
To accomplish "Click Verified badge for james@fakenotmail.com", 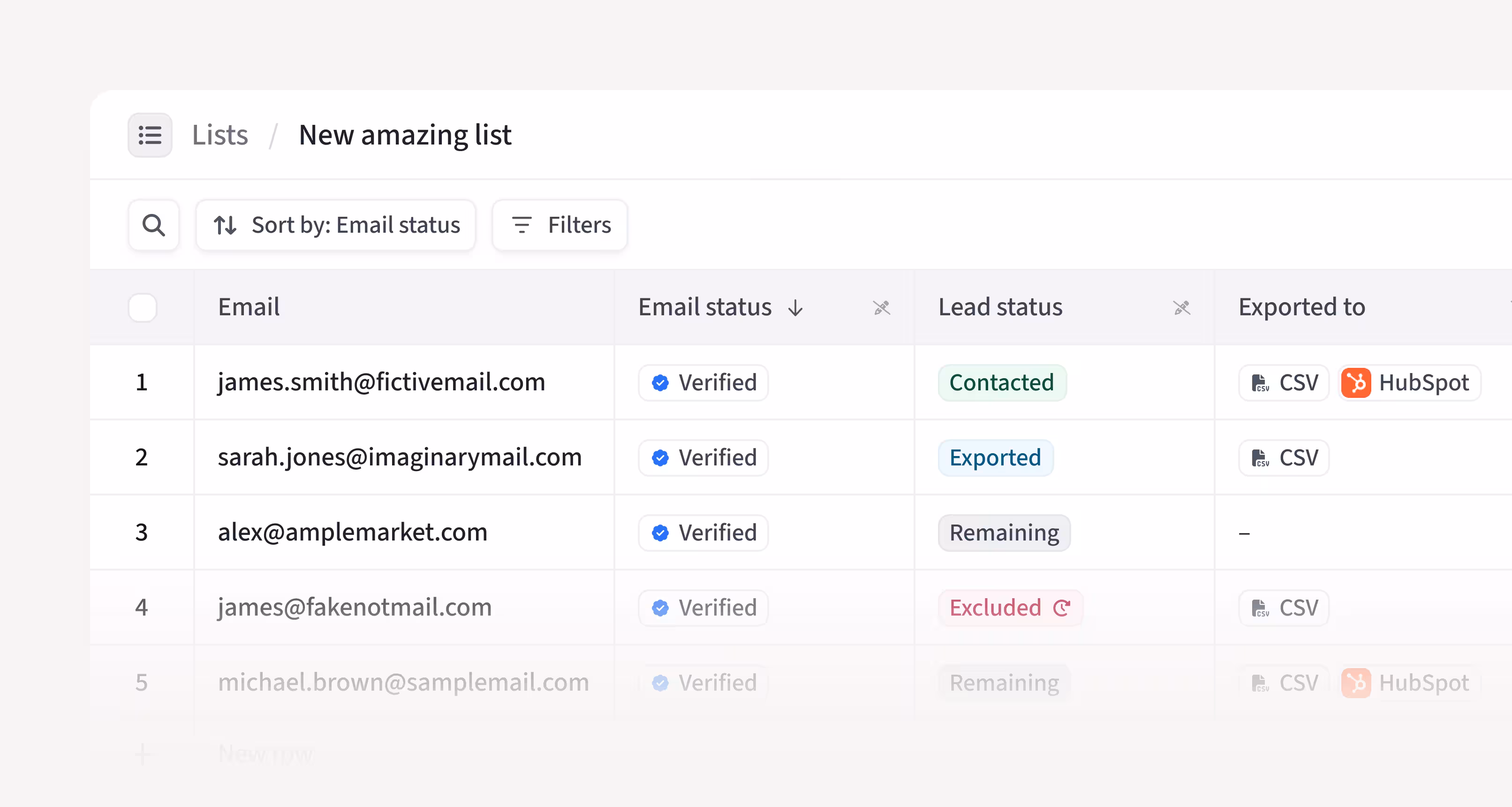I will click(703, 608).
